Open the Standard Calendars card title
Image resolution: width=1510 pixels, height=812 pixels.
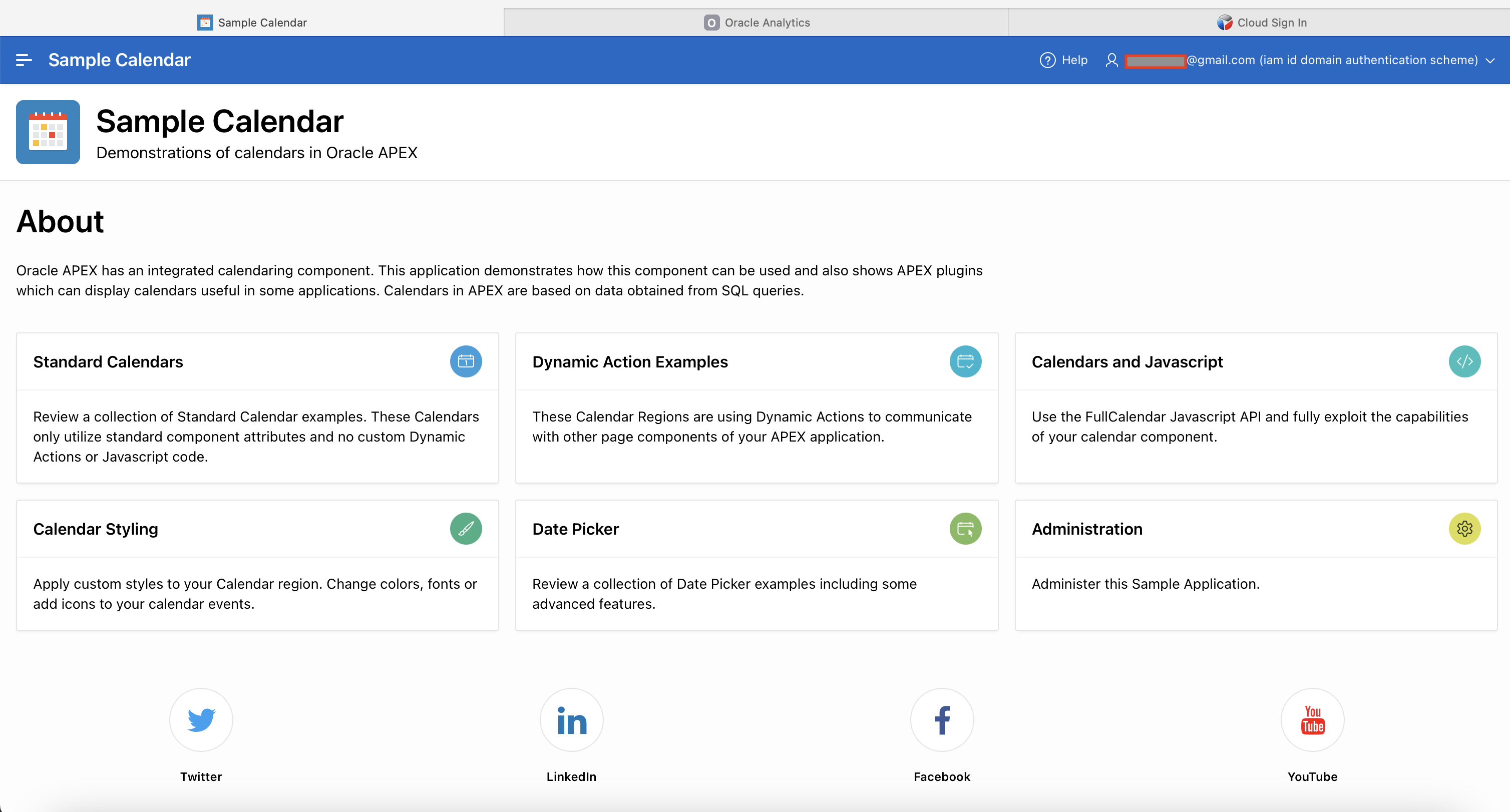tap(108, 362)
